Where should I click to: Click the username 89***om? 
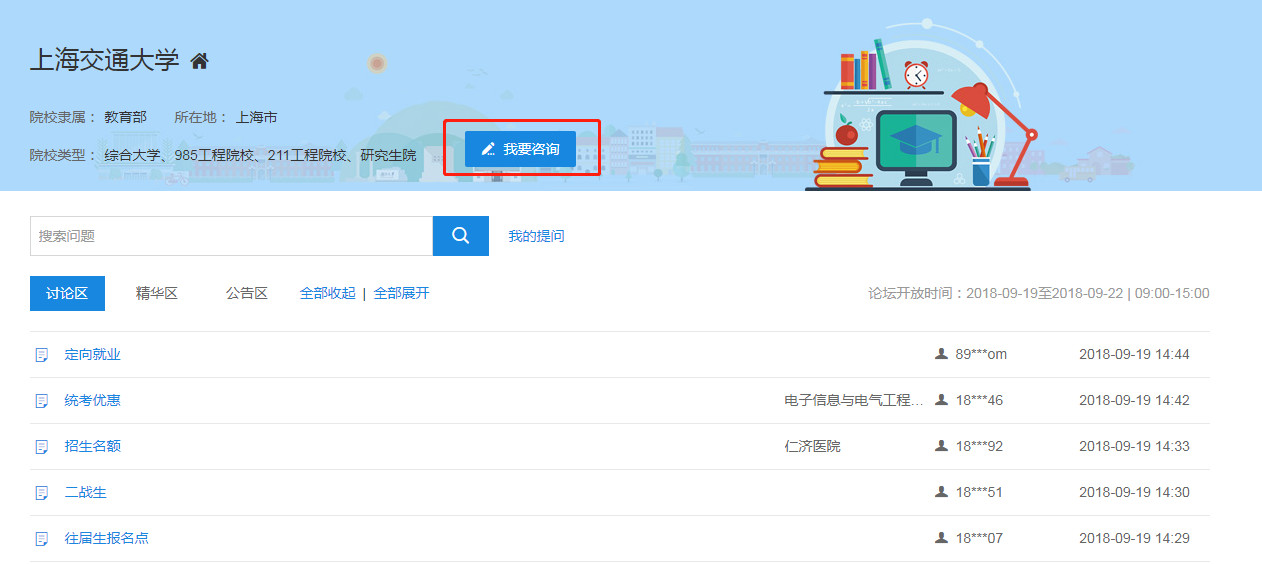[981, 354]
